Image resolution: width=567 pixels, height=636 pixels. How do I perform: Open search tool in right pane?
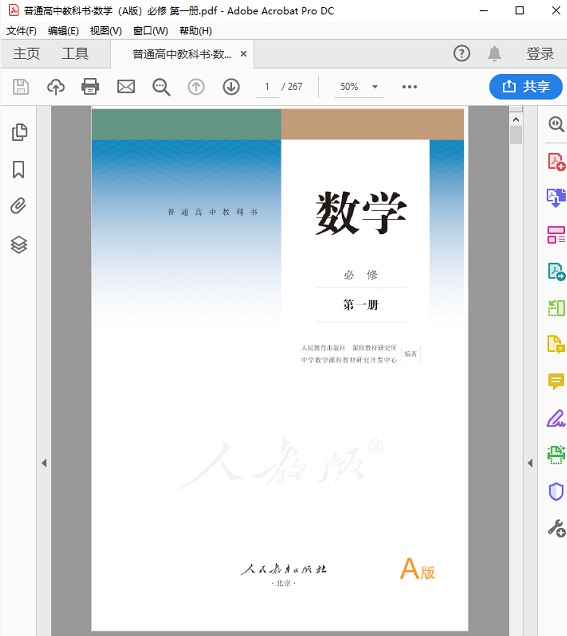click(556, 124)
